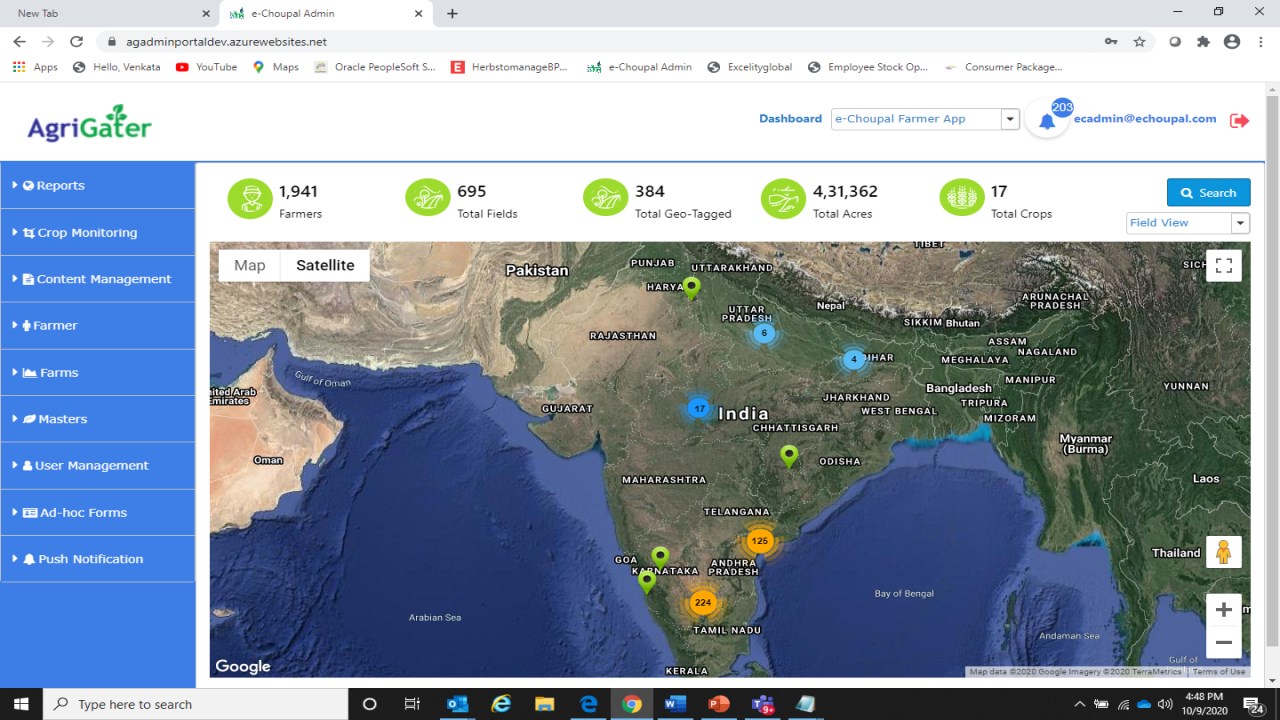Open the 4 marker cluster
This screenshot has width=1280, height=720.
click(853, 359)
